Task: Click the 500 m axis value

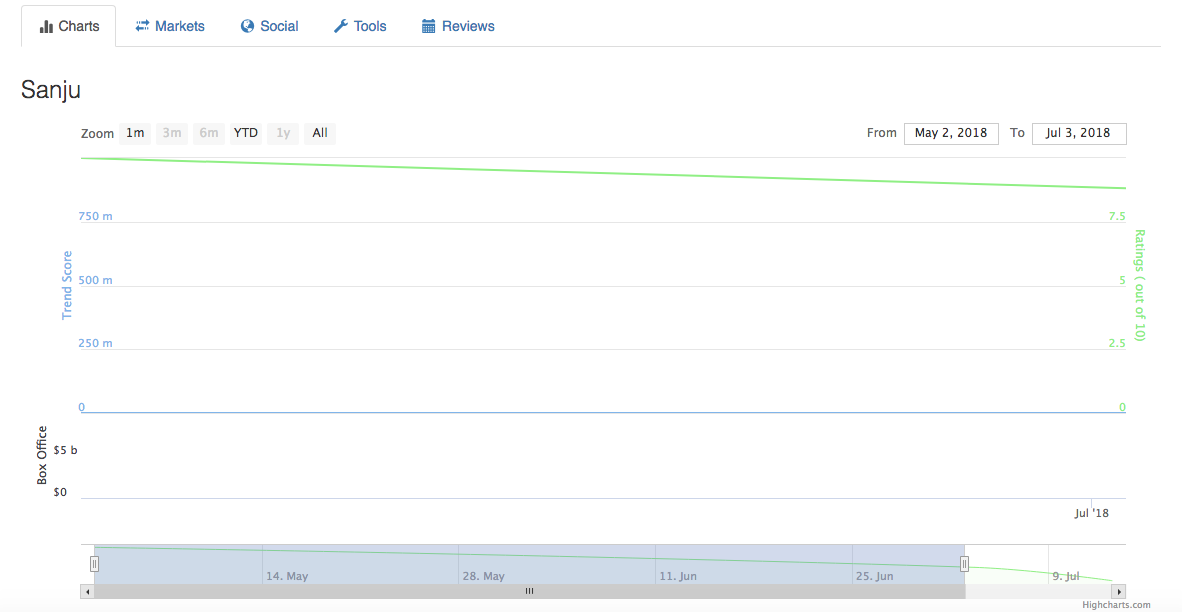Action: (x=96, y=280)
